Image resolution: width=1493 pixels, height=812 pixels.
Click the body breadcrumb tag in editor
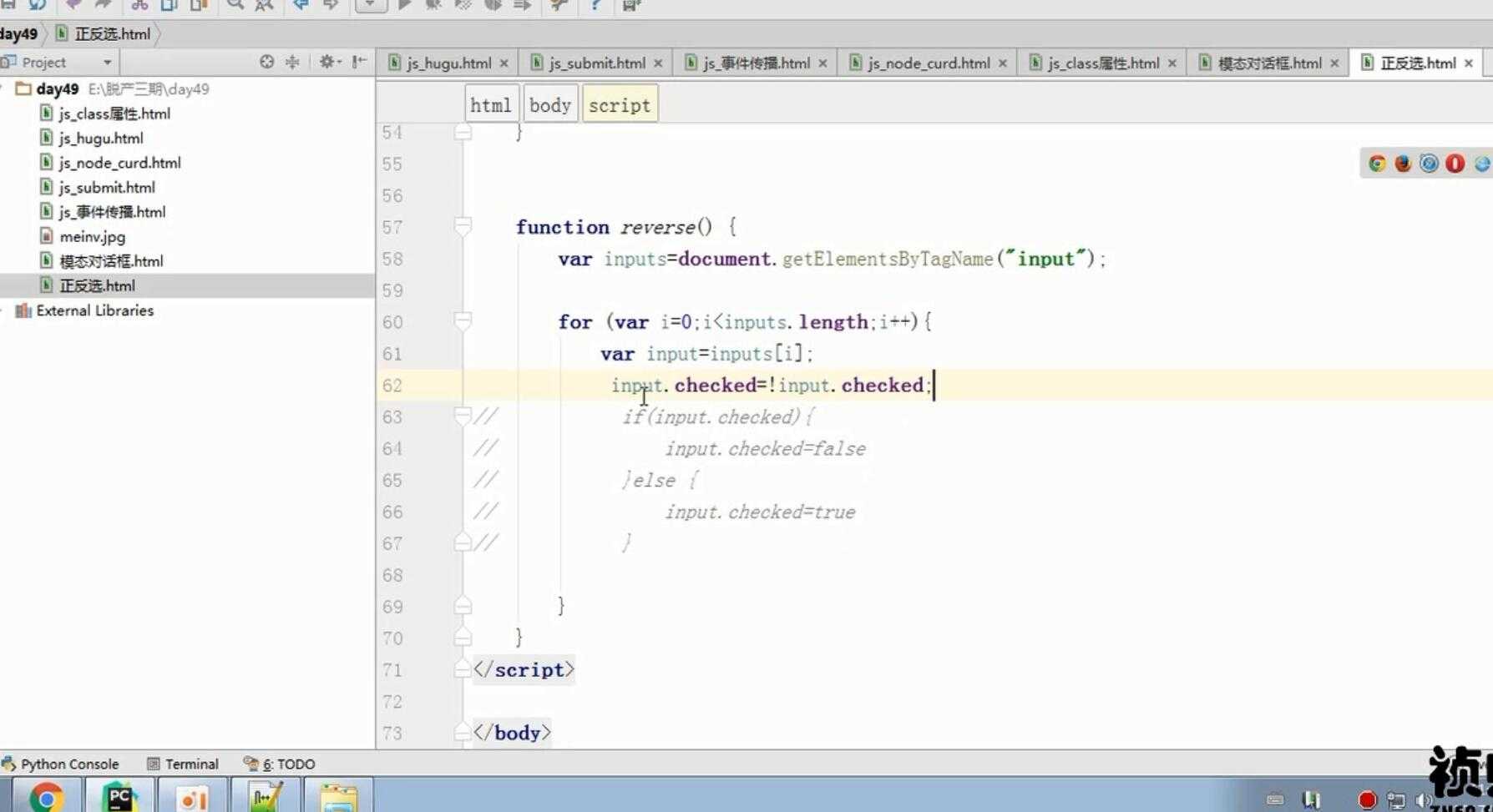point(550,105)
